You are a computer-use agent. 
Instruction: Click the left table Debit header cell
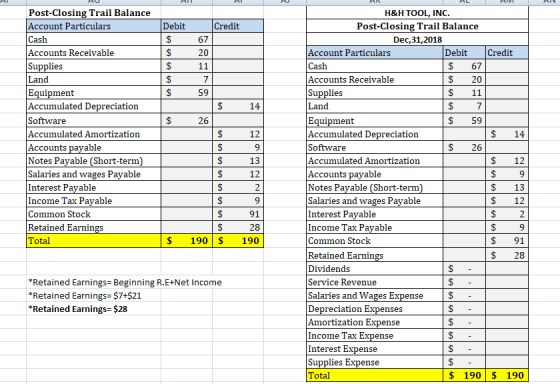pos(187,26)
